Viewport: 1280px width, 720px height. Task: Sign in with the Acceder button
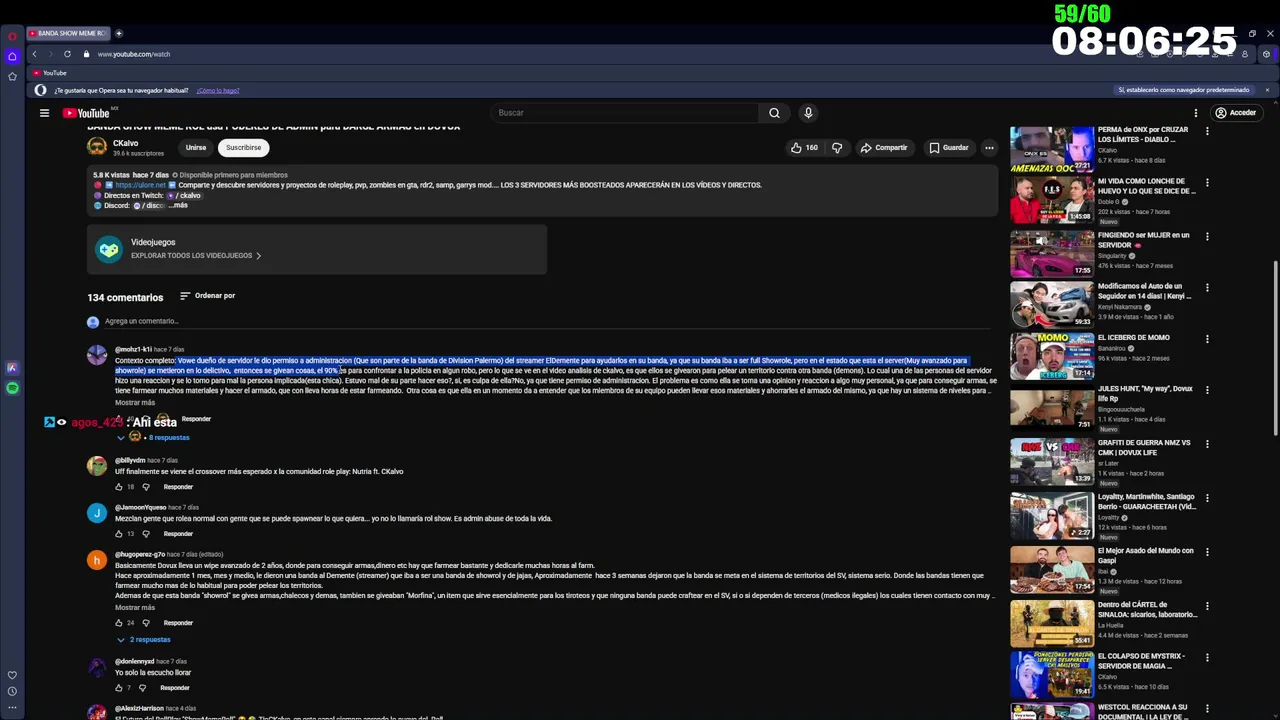click(1235, 113)
